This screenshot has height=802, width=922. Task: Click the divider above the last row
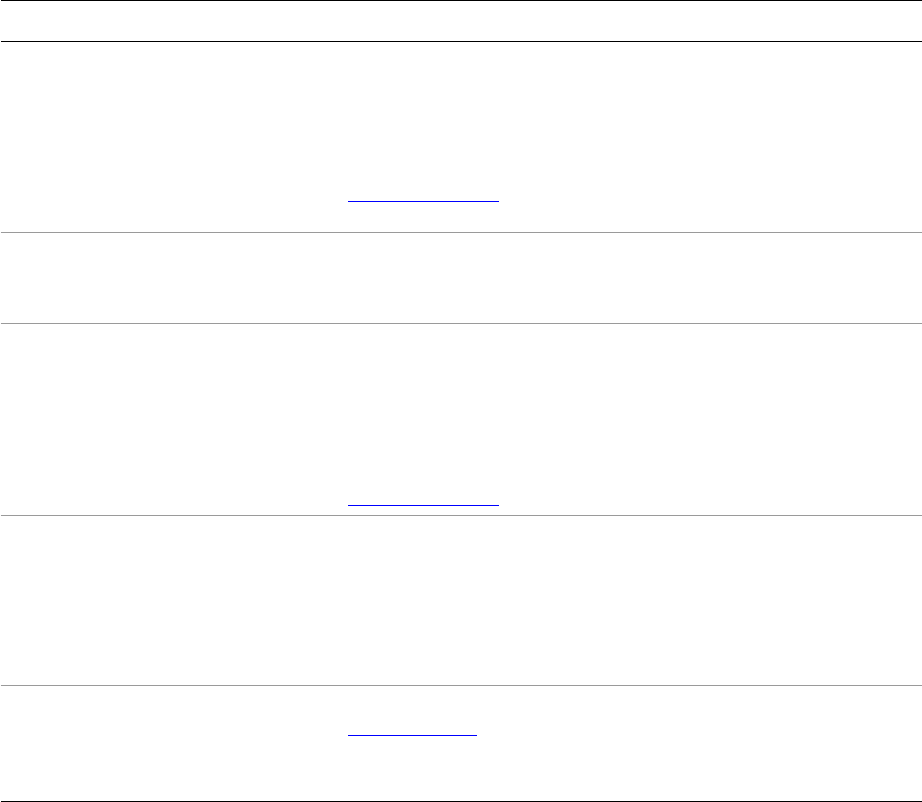(x=460, y=685)
